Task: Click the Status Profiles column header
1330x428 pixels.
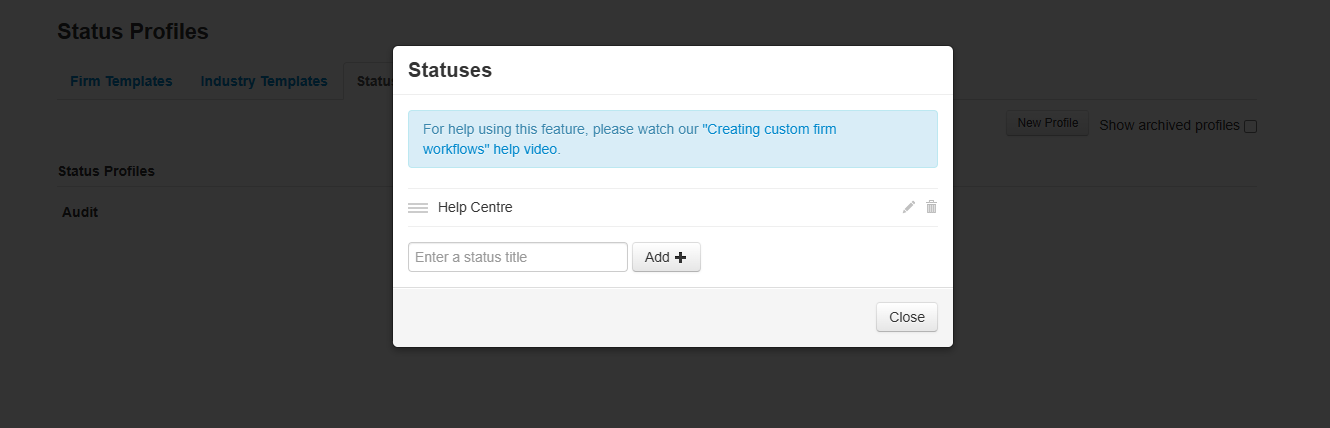Action: click(x=106, y=171)
